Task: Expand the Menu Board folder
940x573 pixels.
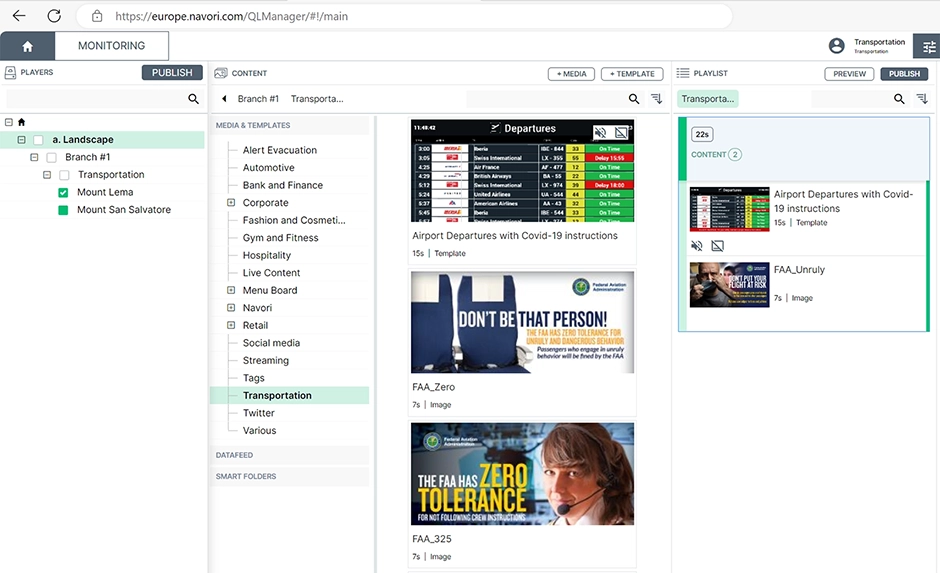Action: (x=231, y=290)
